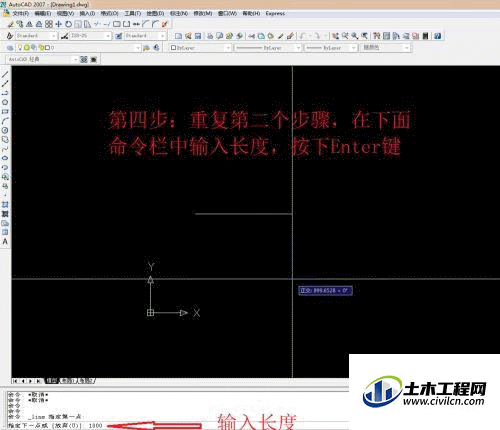Screen dimensions: 500x430
Task: Select the Ellipse draw tool
Action: coord(5,158)
